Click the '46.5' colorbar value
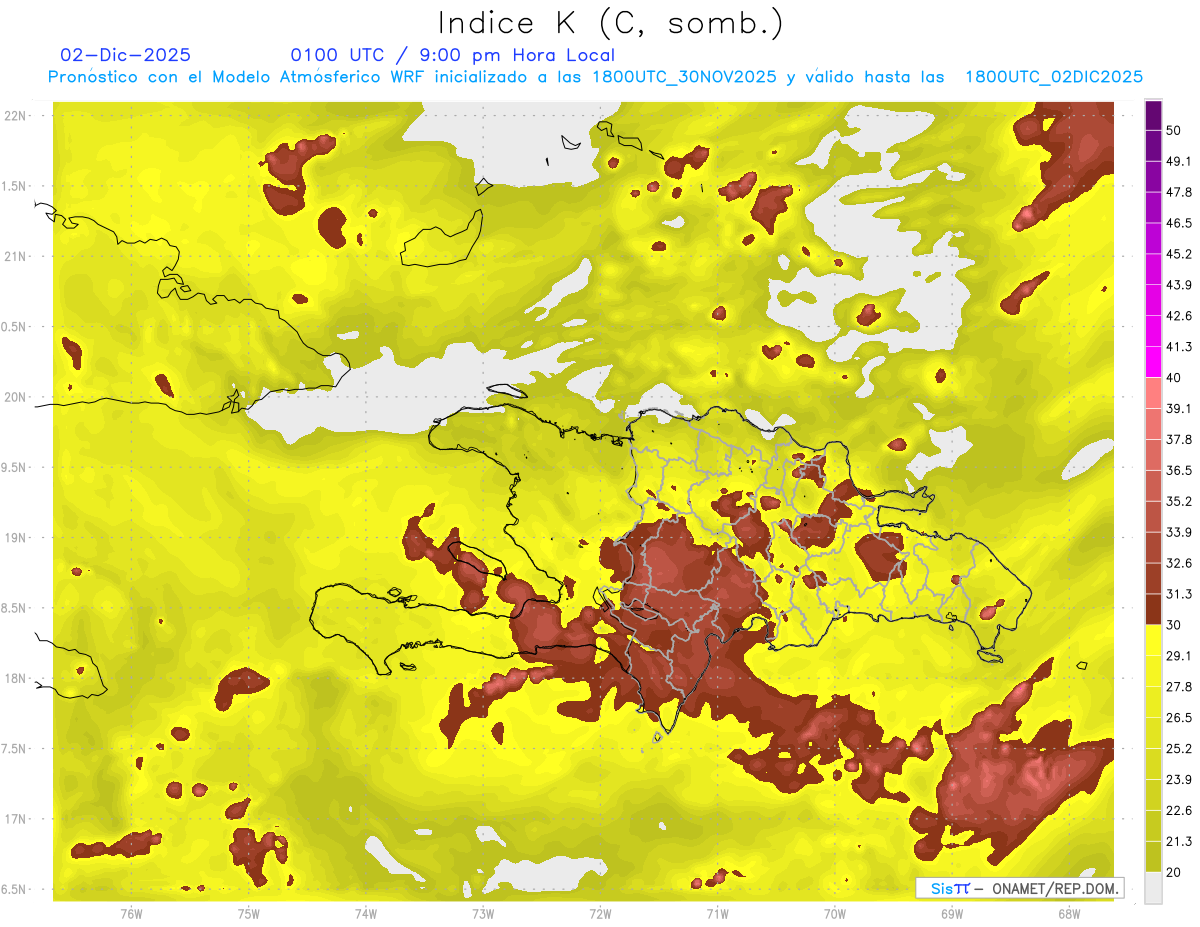Screen dimensions: 1200x927 click(1179, 223)
